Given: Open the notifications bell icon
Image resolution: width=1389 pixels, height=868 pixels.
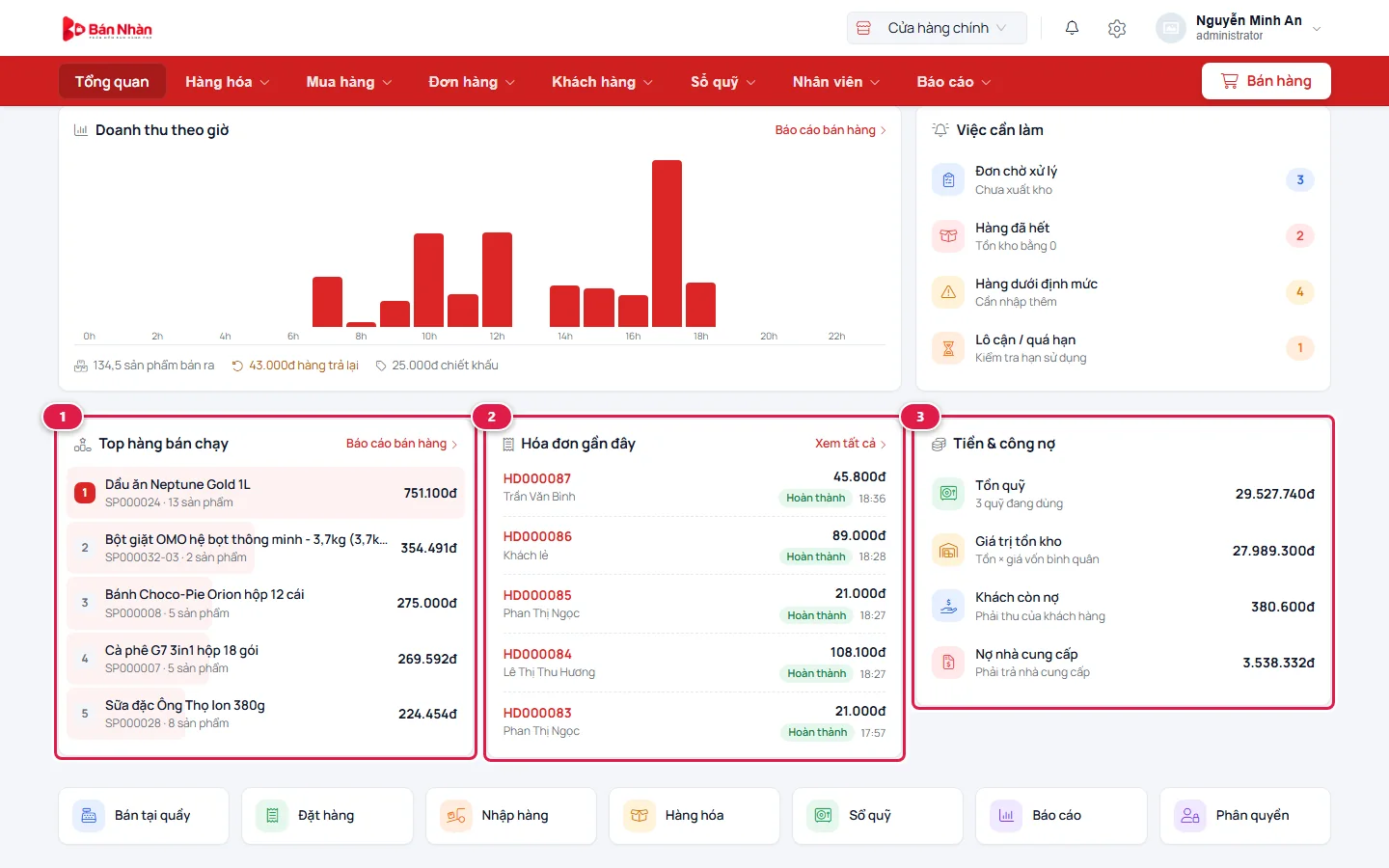Looking at the screenshot, I should click(1072, 28).
